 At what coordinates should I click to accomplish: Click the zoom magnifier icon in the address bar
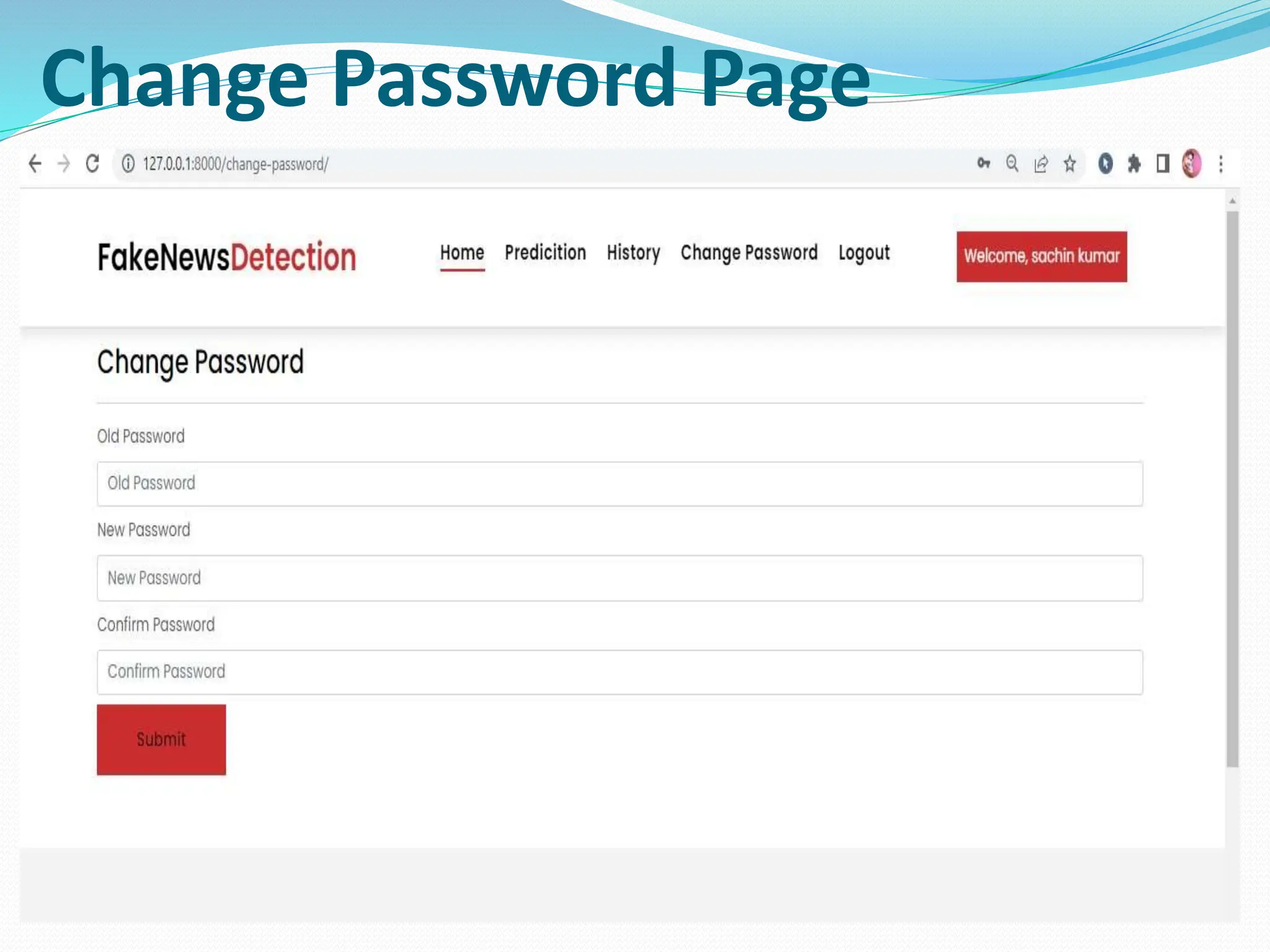(1012, 164)
